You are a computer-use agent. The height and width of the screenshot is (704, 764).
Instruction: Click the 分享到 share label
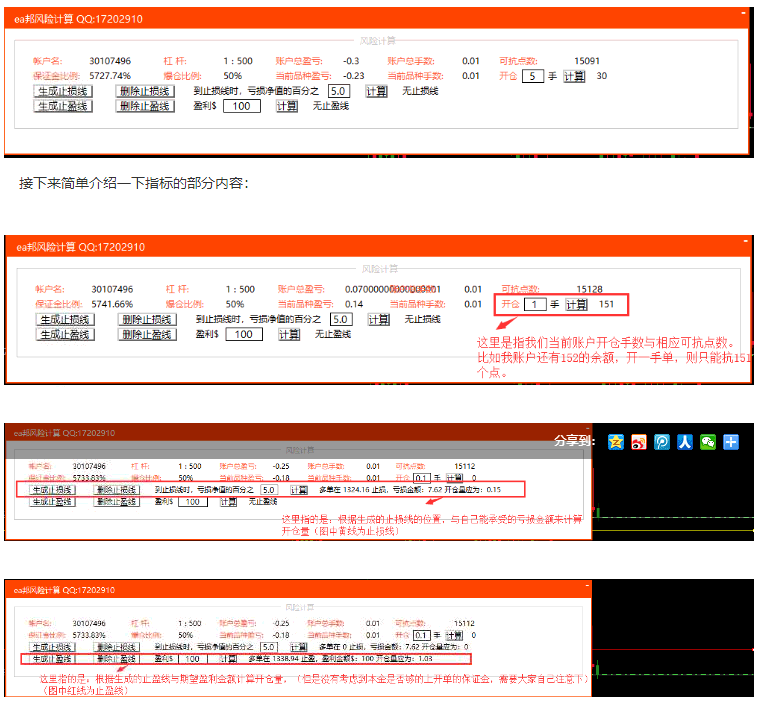tap(574, 441)
